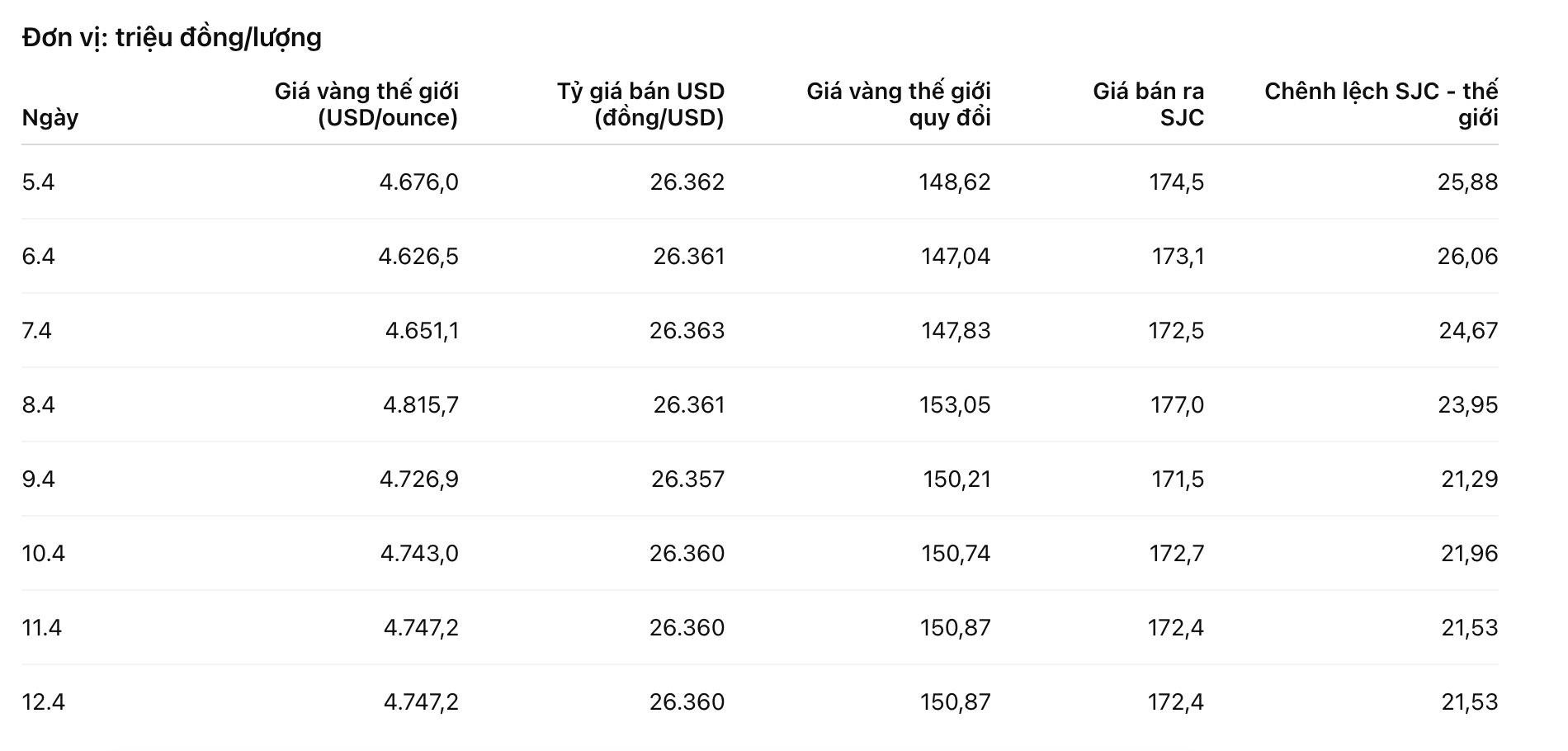Click the "Tỷ giá bán USD" column header
This screenshot has width=1568, height=751.
point(640,104)
